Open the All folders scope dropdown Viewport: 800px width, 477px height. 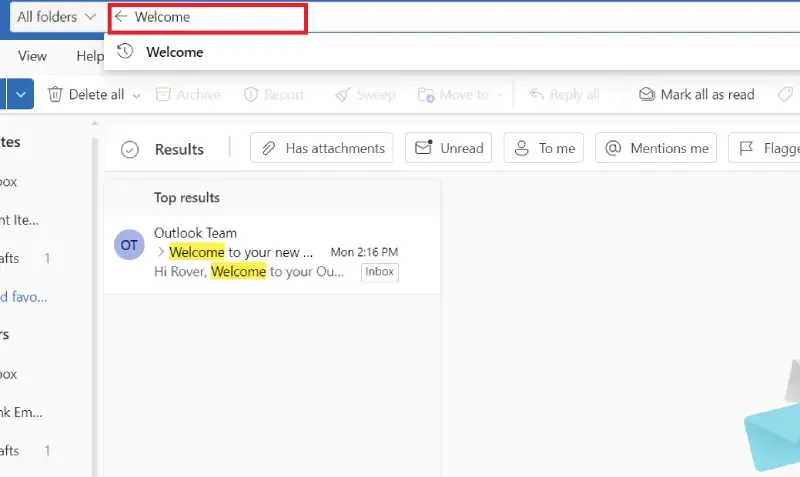pos(57,17)
